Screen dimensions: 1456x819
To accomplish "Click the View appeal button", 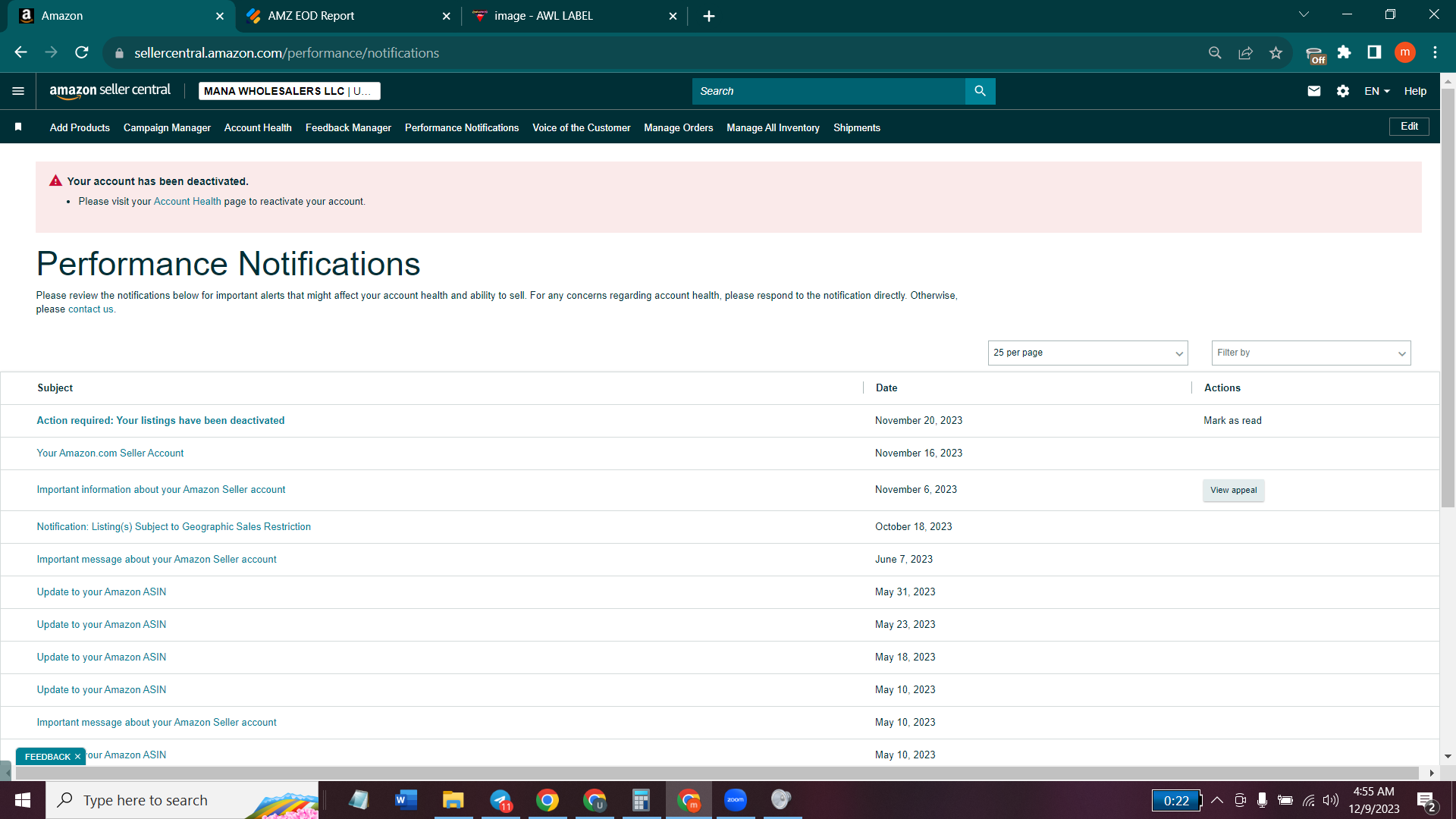I will click(1233, 490).
